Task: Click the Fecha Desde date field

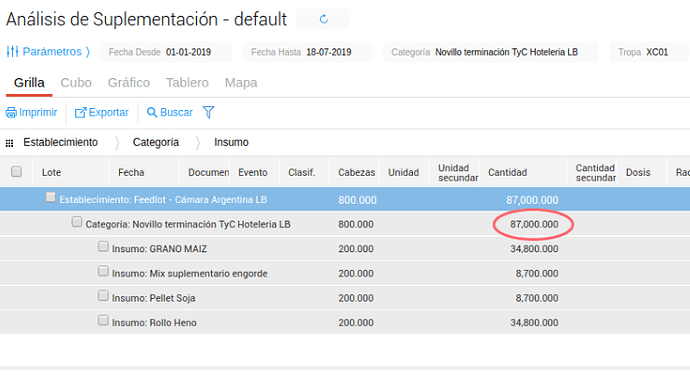Action: point(165,52)
